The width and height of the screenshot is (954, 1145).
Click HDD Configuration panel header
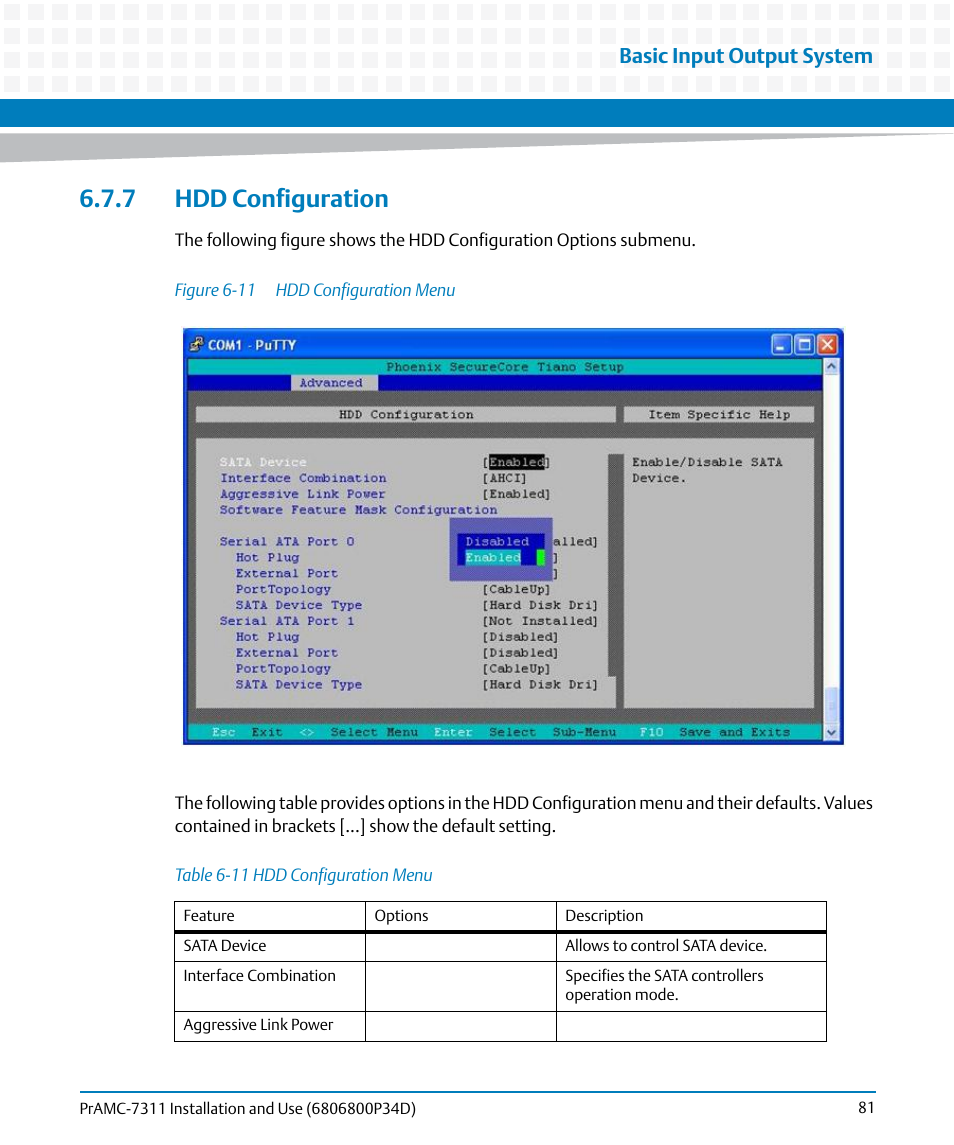(x=405, y=415)
